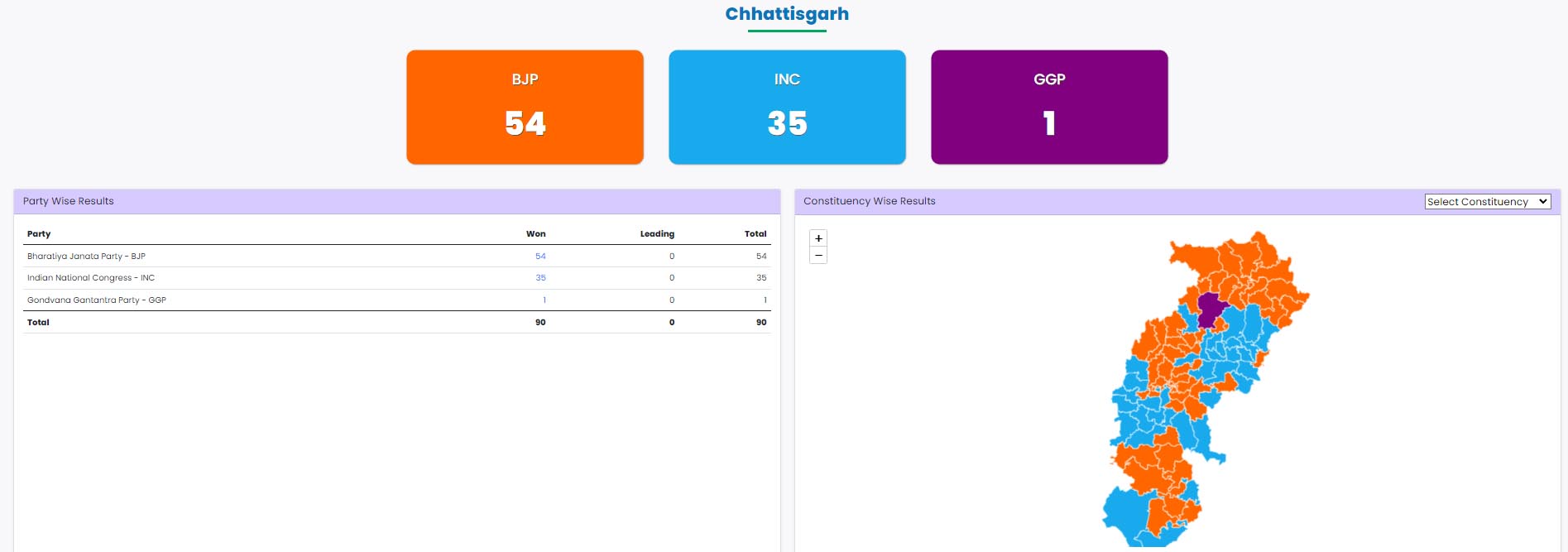
Task: Click the Total column header
Action: pos(755,234)
